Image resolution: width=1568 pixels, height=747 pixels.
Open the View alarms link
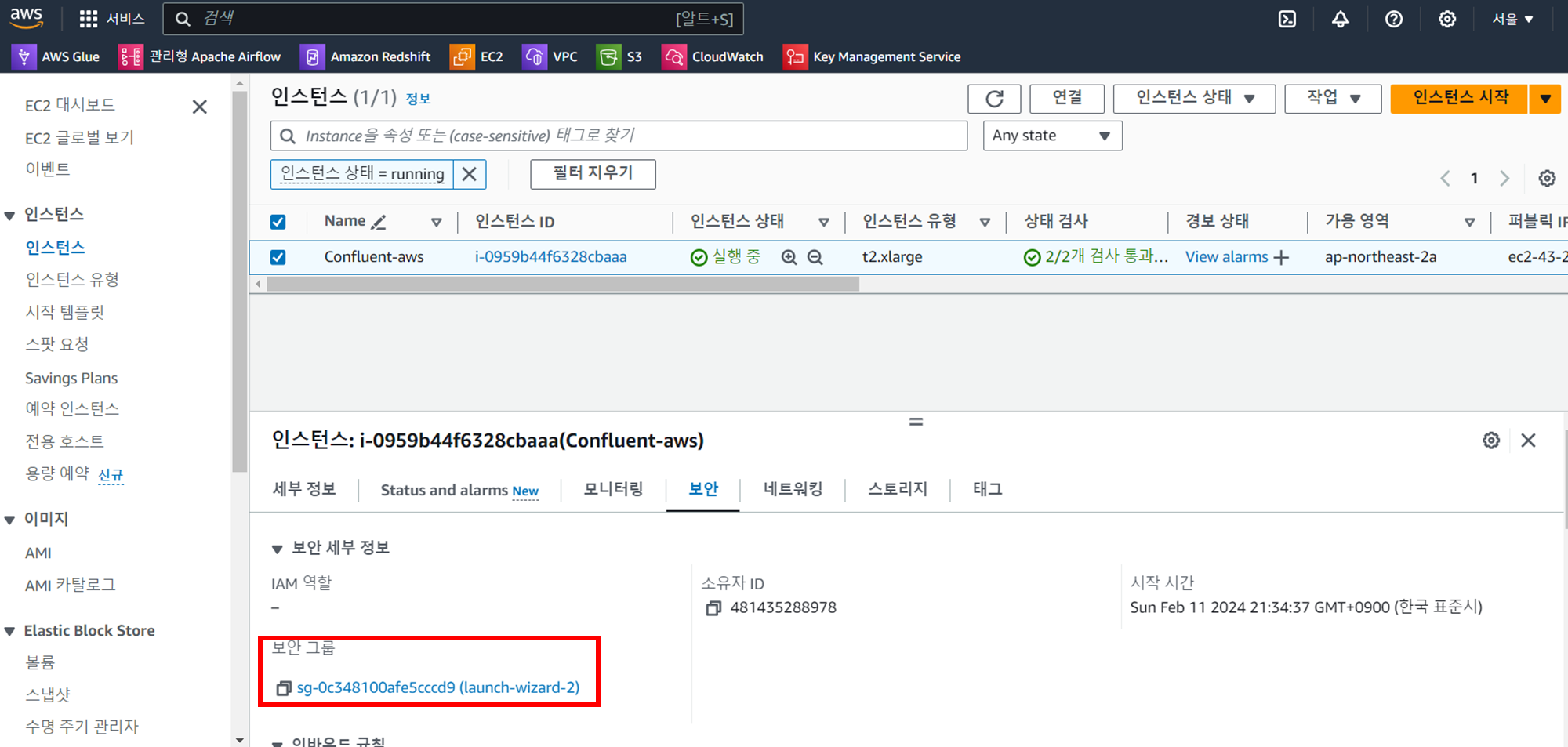[1226, 257]
